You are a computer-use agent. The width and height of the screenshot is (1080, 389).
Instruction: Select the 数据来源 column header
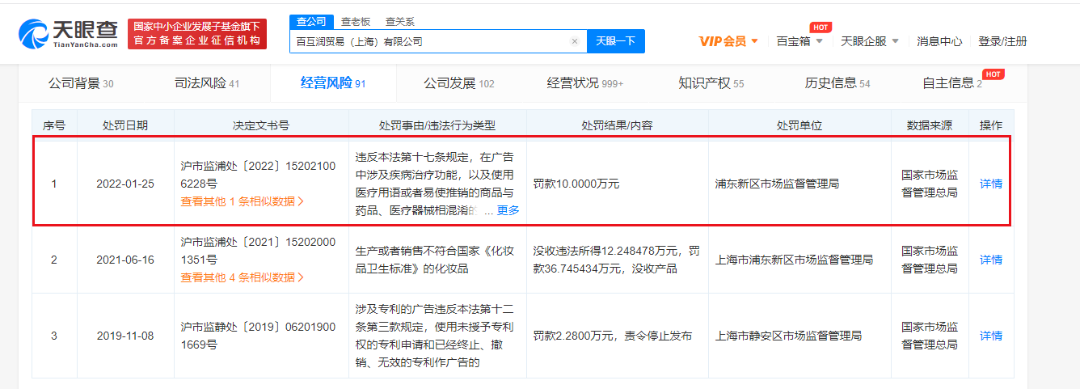pyautogui.click(x=930, y=125)
